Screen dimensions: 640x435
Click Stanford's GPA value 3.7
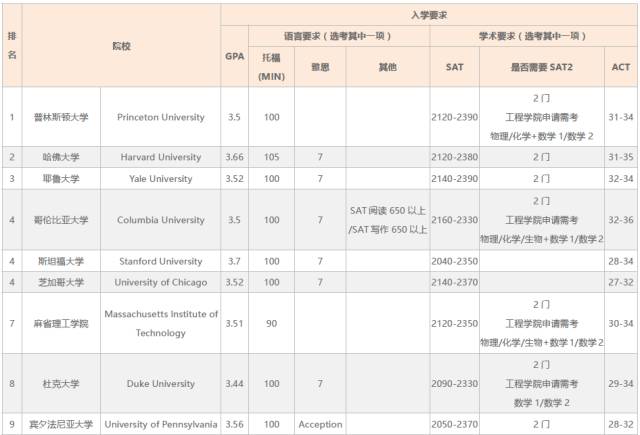(x=234, y=261)
